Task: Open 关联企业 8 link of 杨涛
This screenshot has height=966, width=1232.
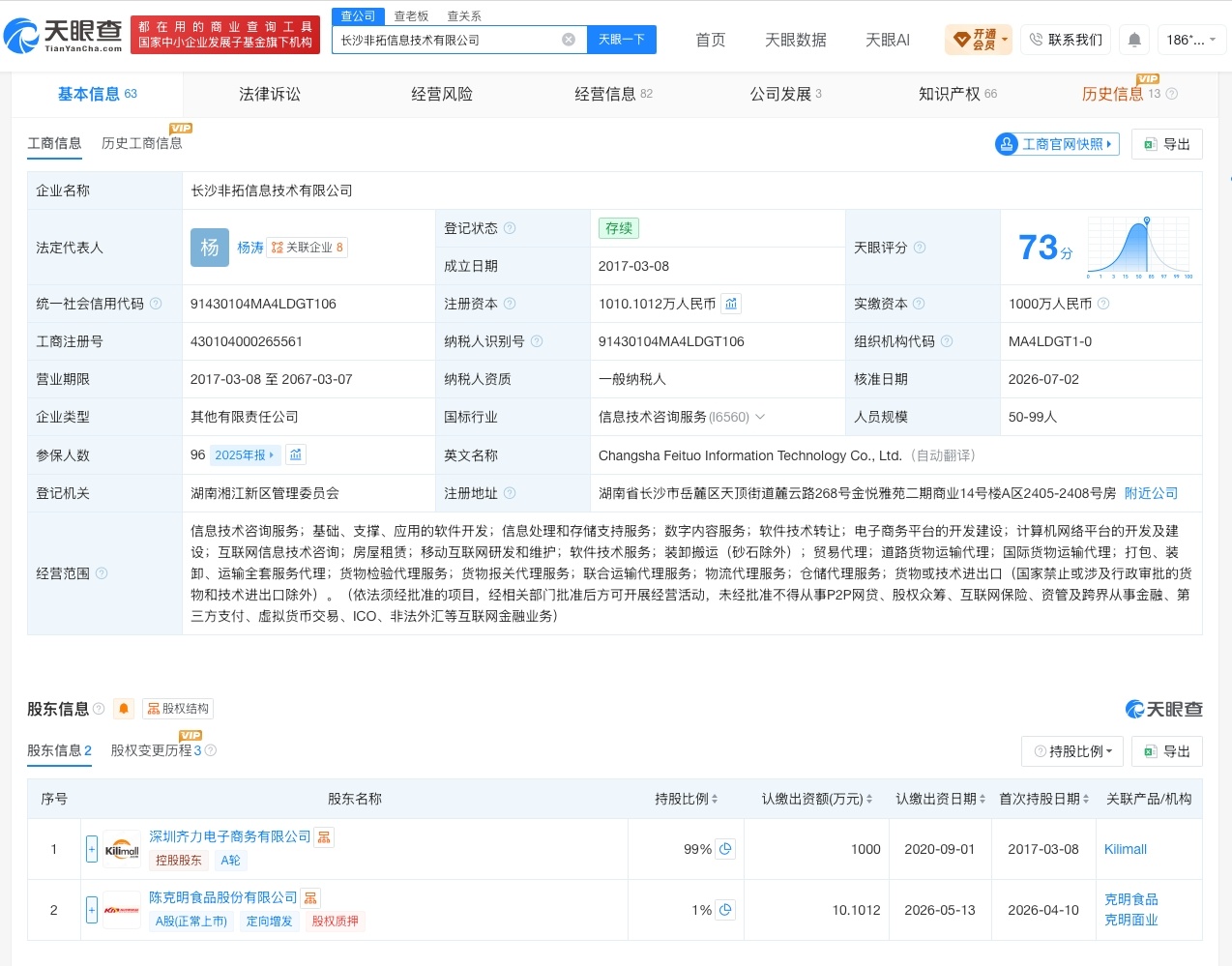Action: [308, 248]
